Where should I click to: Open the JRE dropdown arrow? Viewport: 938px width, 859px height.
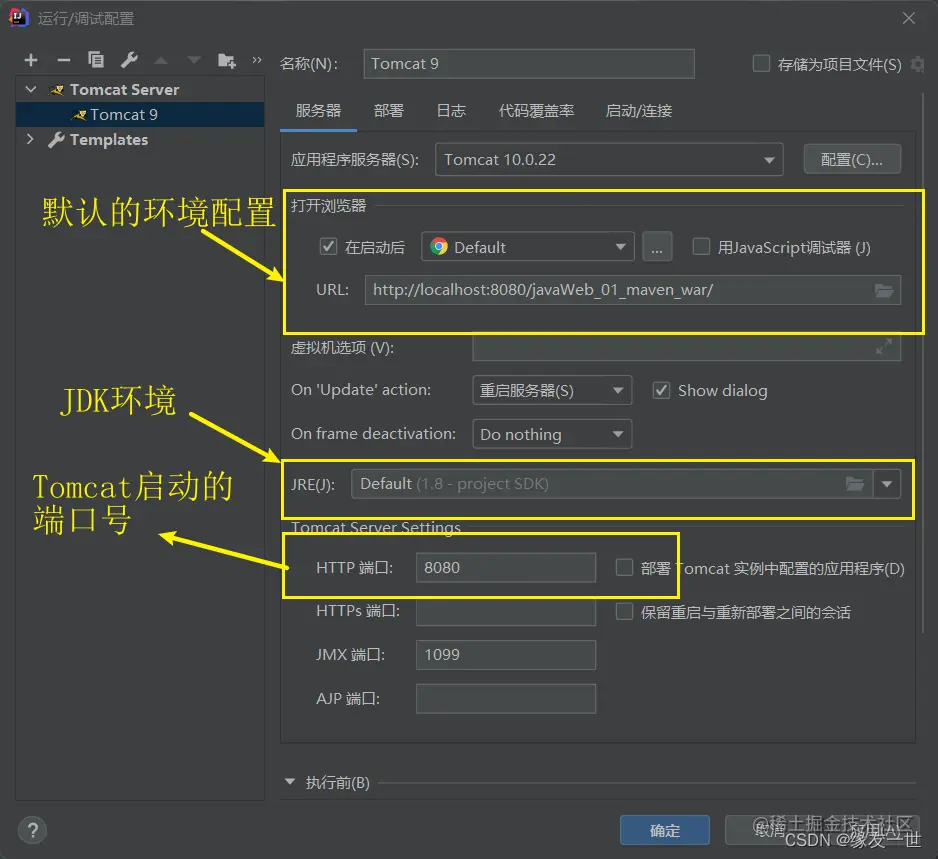(x=887, y=484)
